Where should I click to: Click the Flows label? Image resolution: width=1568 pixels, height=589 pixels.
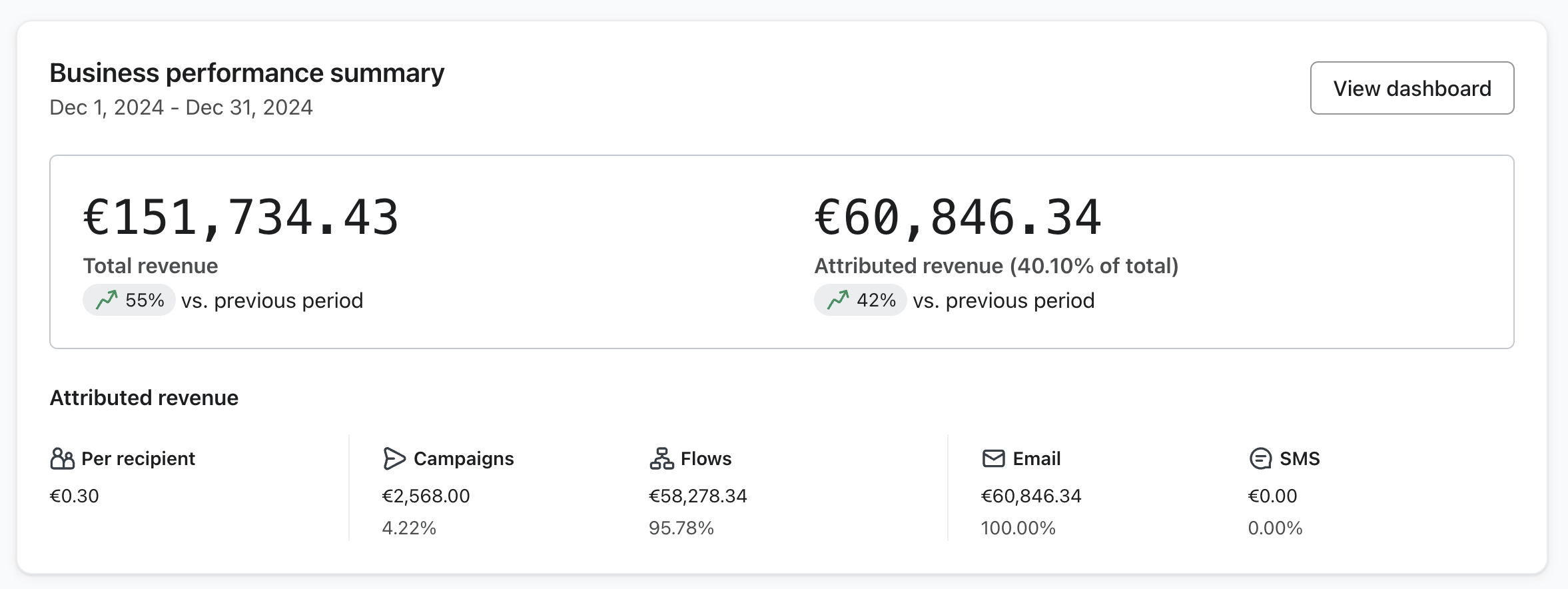[x=705, y=459]
